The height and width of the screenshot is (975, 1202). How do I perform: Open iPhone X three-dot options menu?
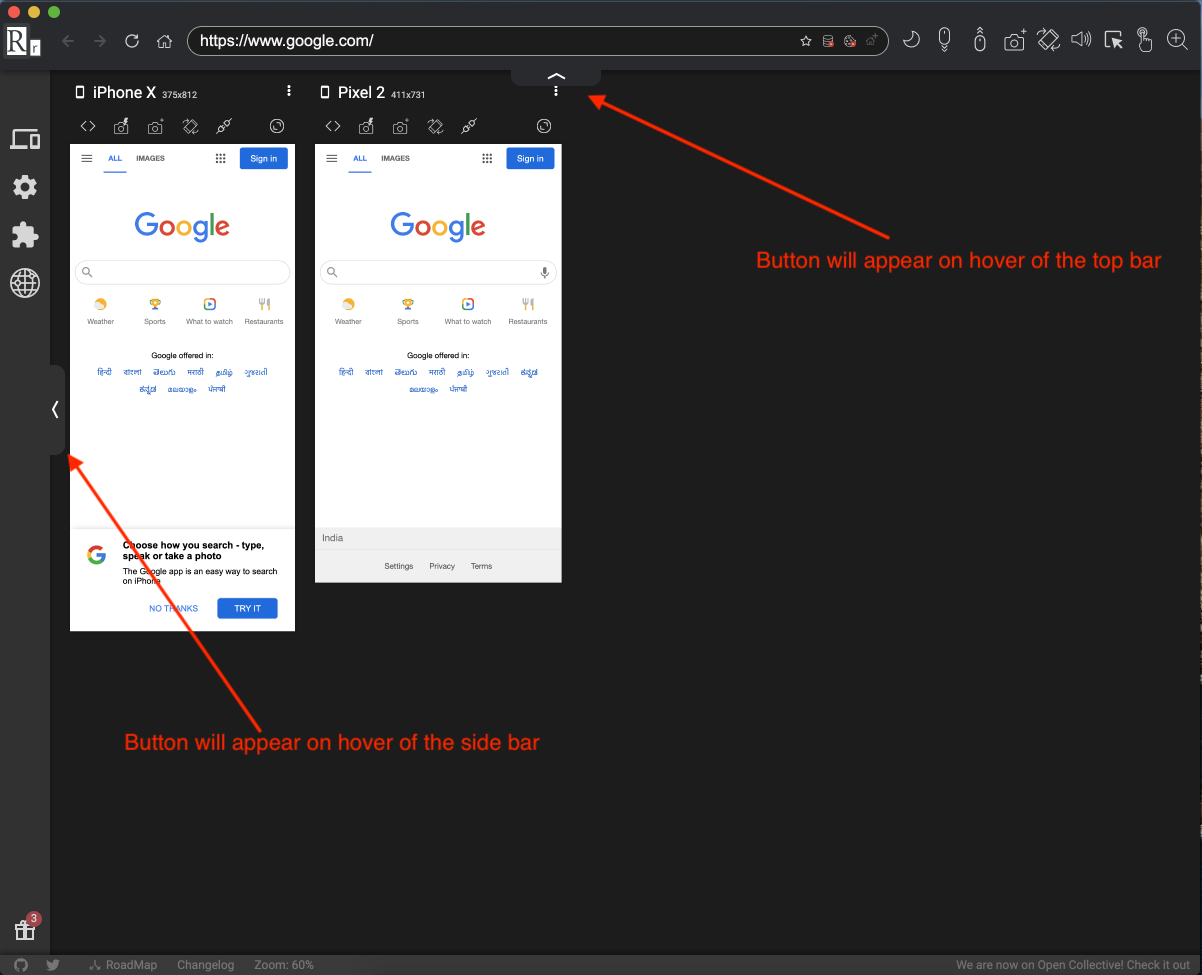289,91
